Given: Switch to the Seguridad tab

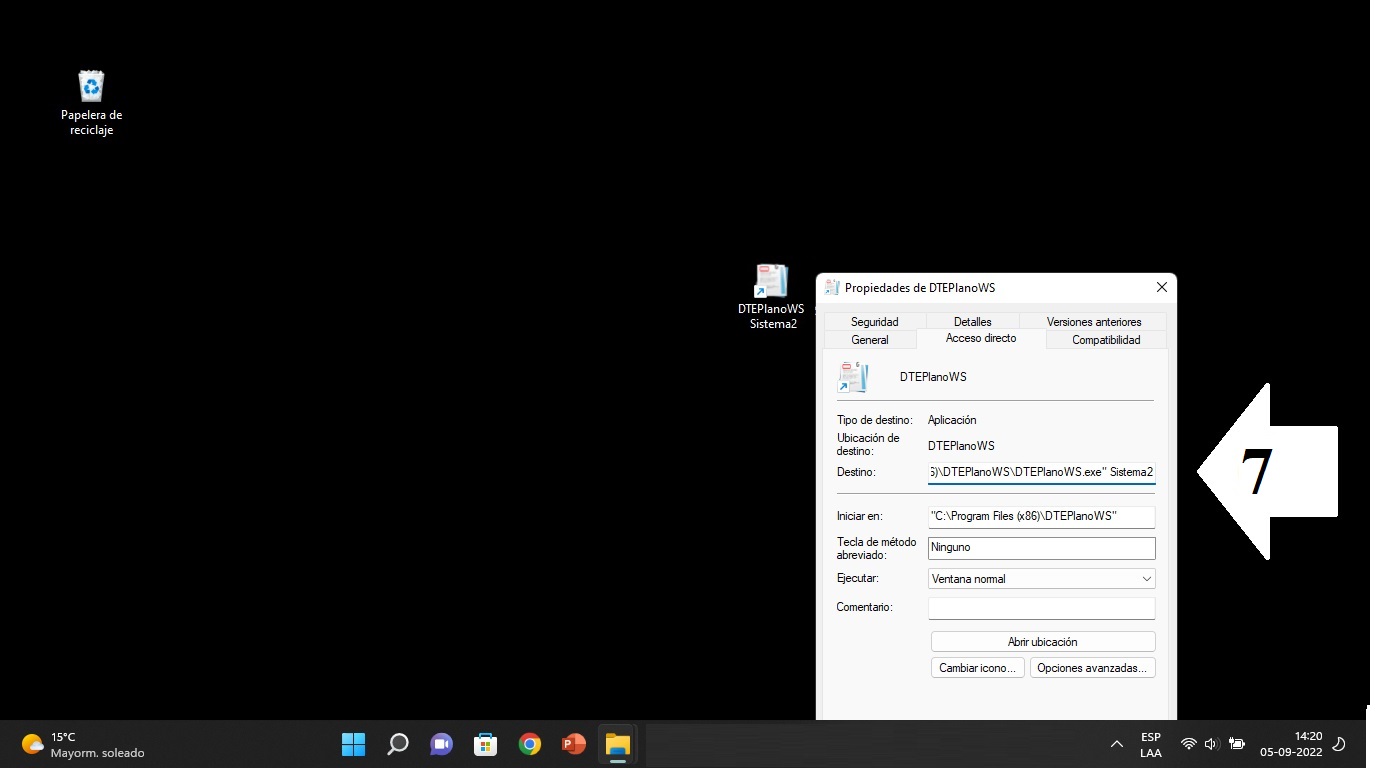Looking at the screenshot, I should click(874, 322).
